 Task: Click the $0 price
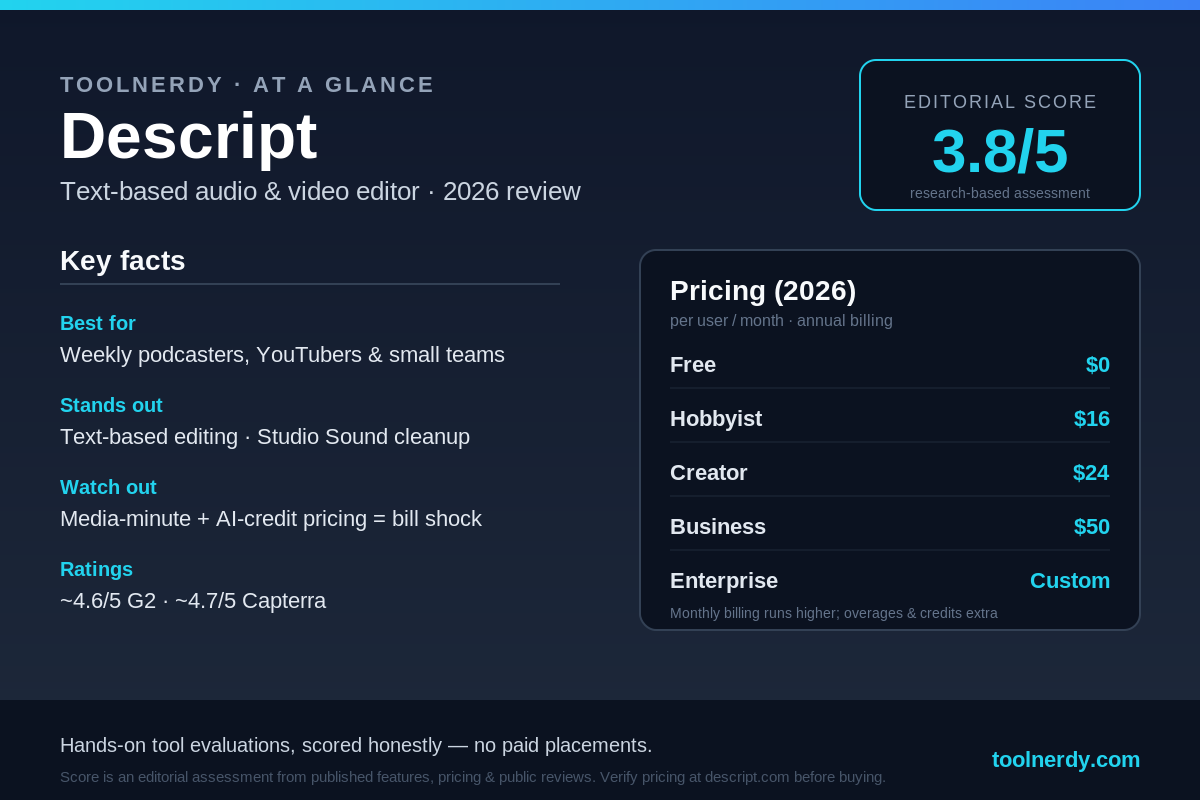tap(1098, 365)
